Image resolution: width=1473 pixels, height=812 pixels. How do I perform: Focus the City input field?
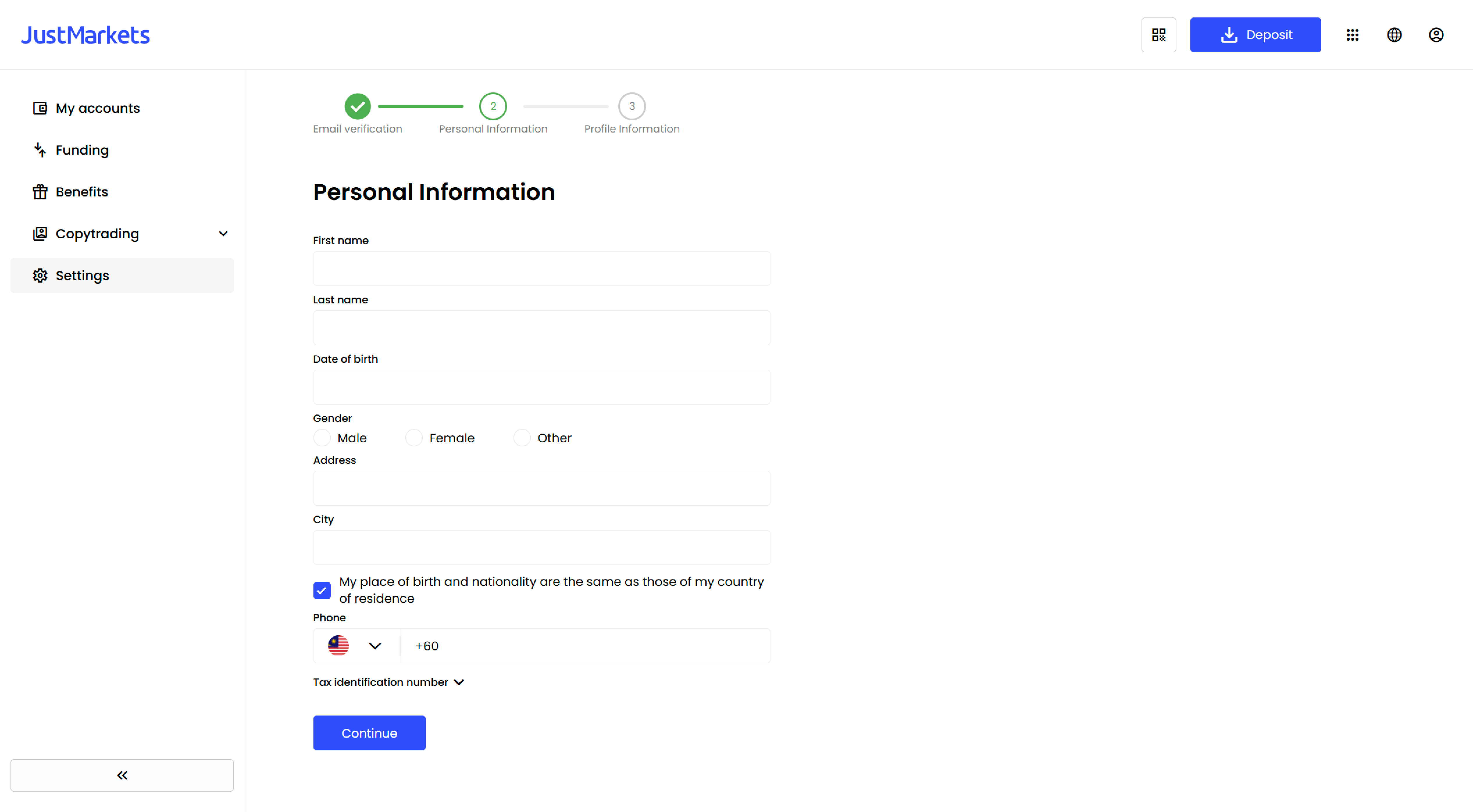[x=541, y=548]
